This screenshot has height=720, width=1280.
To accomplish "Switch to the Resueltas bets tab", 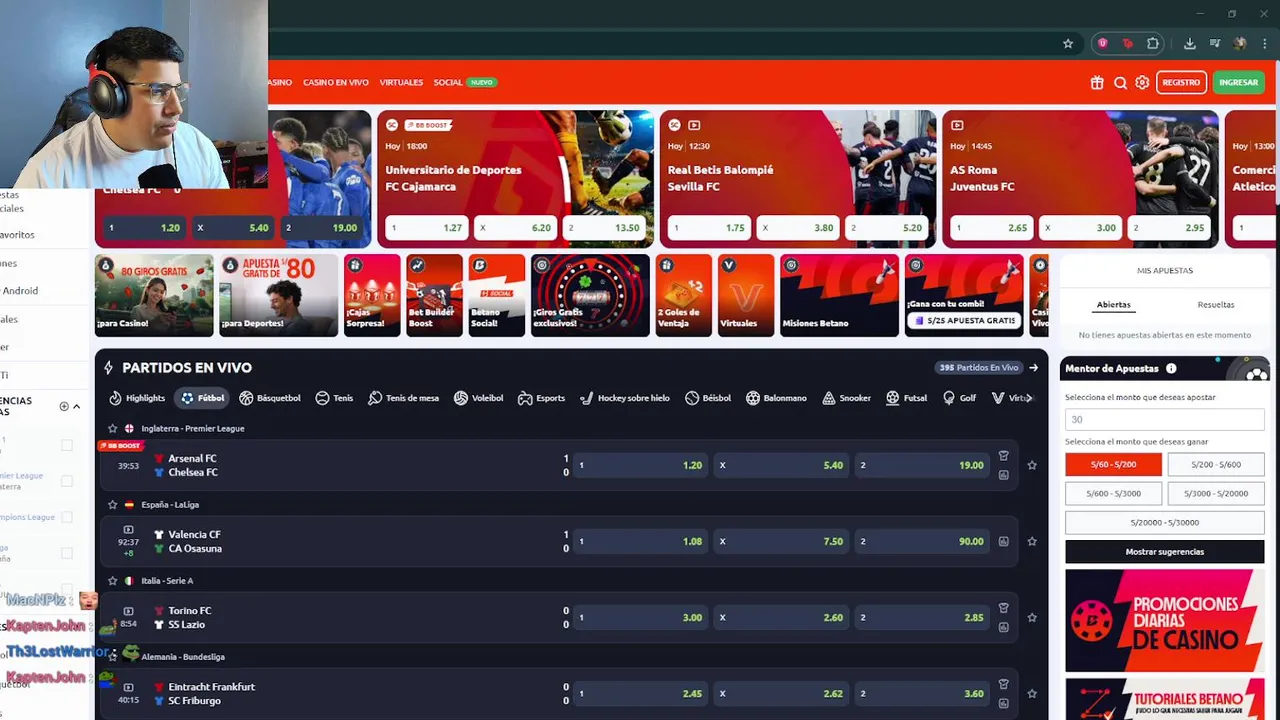I will pyautogui.click(x=1215, y=305).
